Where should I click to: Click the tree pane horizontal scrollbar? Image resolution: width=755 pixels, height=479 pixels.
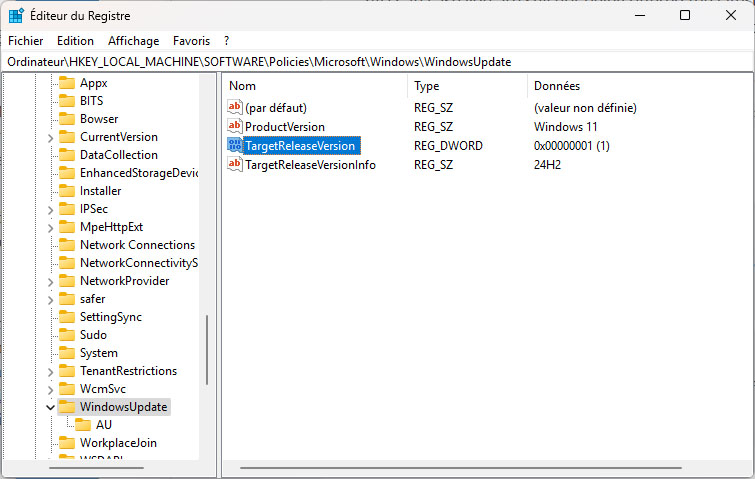pyautogui.click(x=96, y=467)
